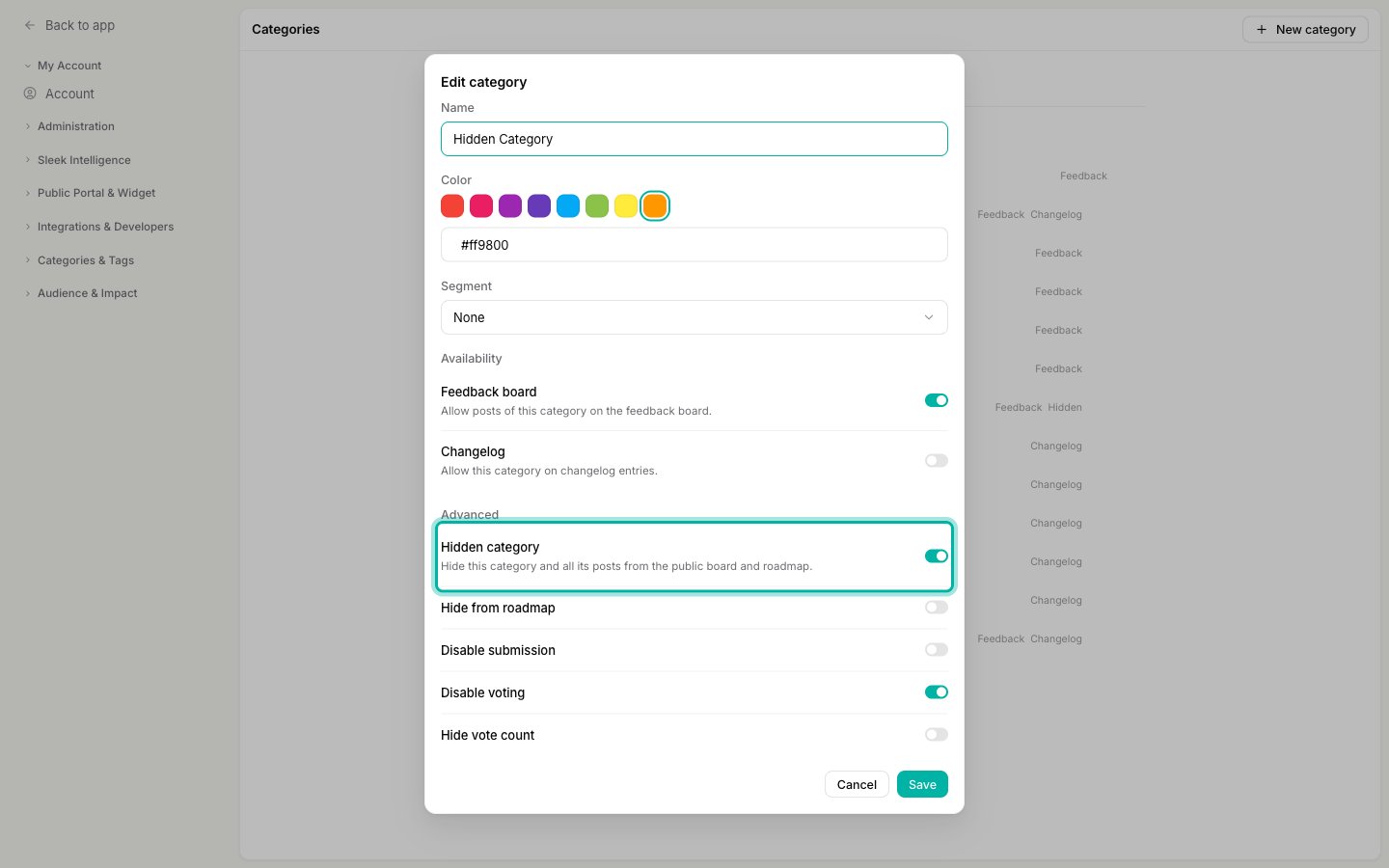Click the Hidden tag in background list
Screen dimensions: 1389x868
[x=1065, y=407]
